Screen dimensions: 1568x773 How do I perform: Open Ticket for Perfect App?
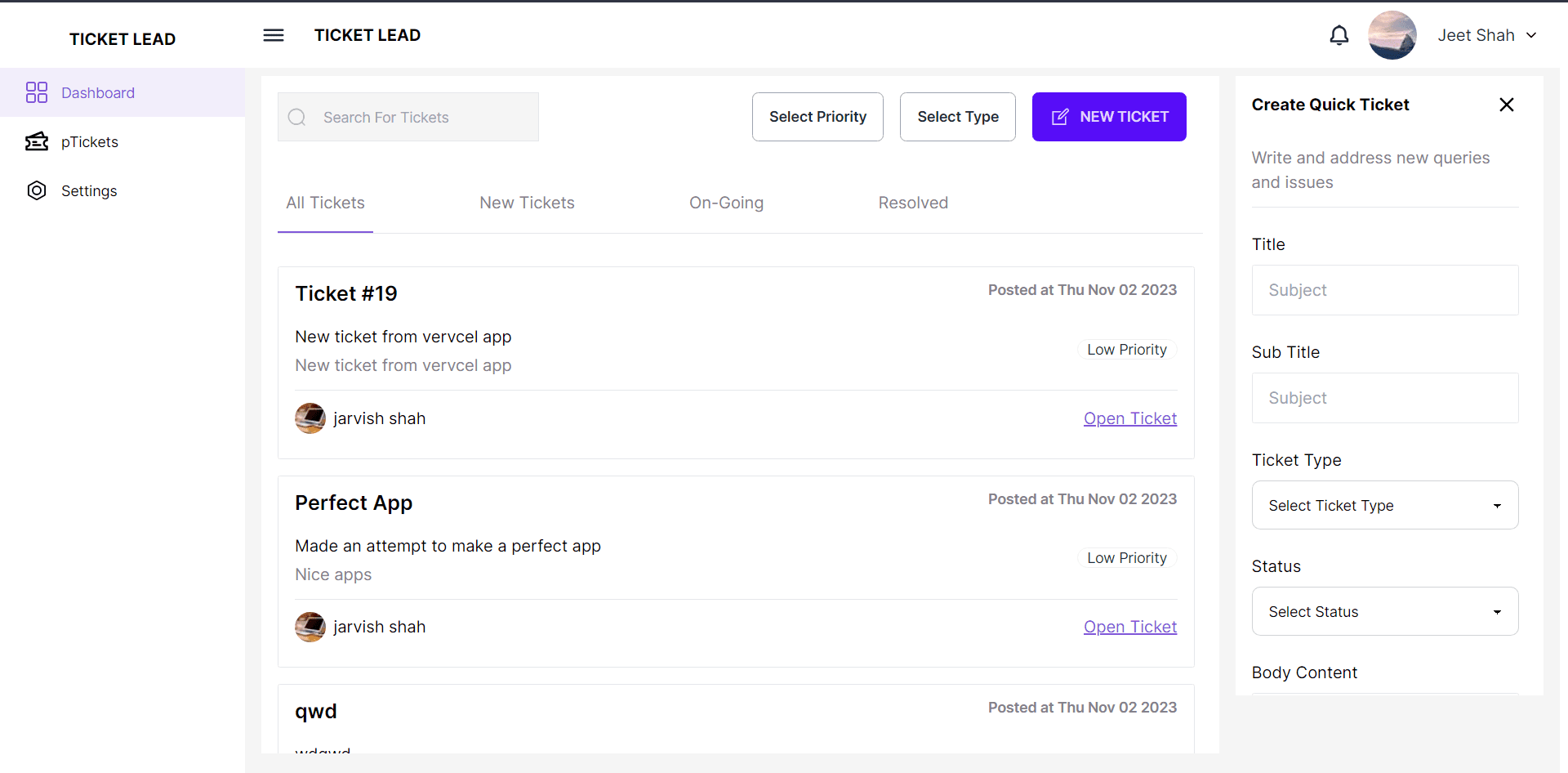[x=1130, y=626]
